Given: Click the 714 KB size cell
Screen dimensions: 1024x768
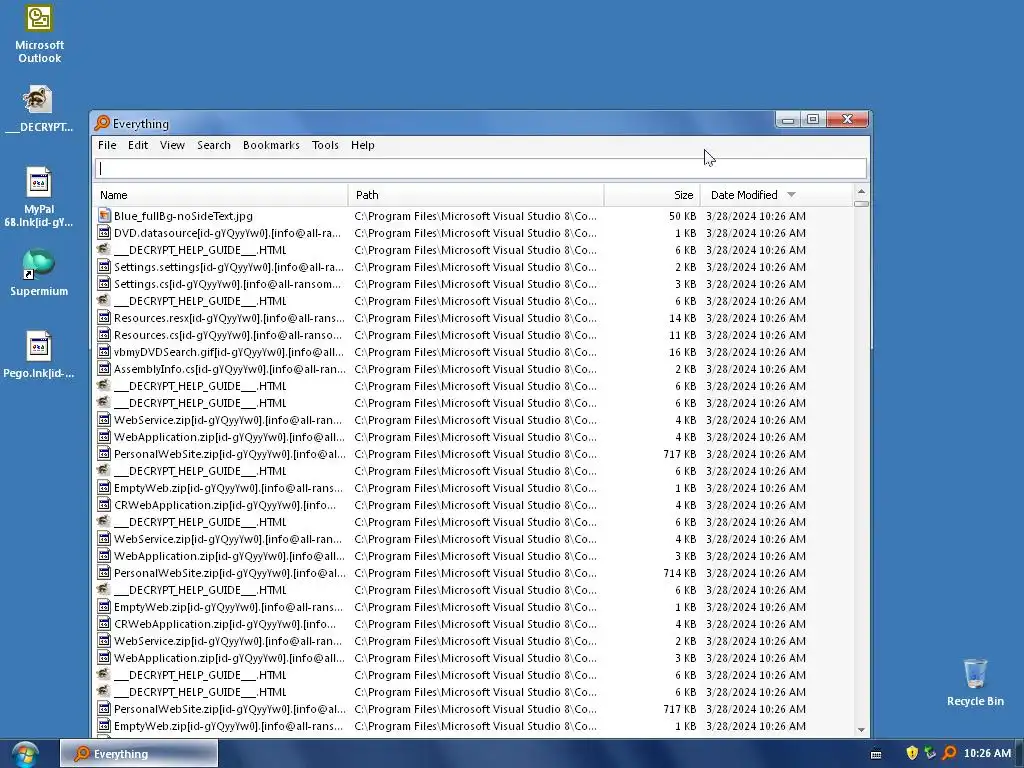Looking at the screenshot, I should coord(679,573).
